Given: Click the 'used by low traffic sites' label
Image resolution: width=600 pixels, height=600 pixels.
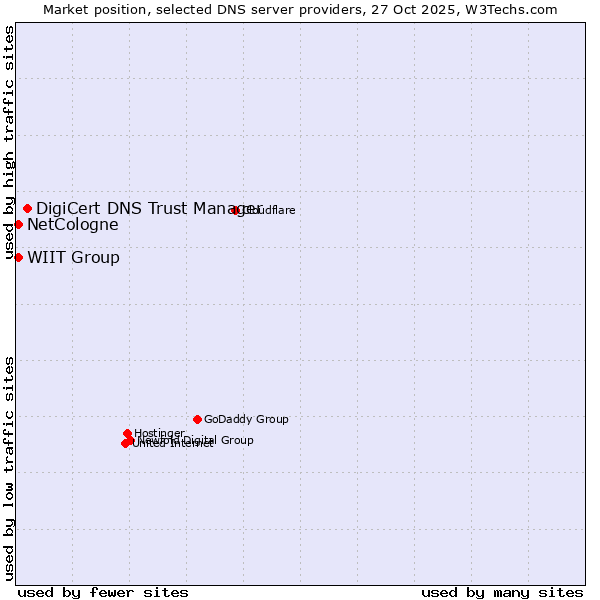Looking at the screenshot, I should pyautogui.click(x=9, y=467).
